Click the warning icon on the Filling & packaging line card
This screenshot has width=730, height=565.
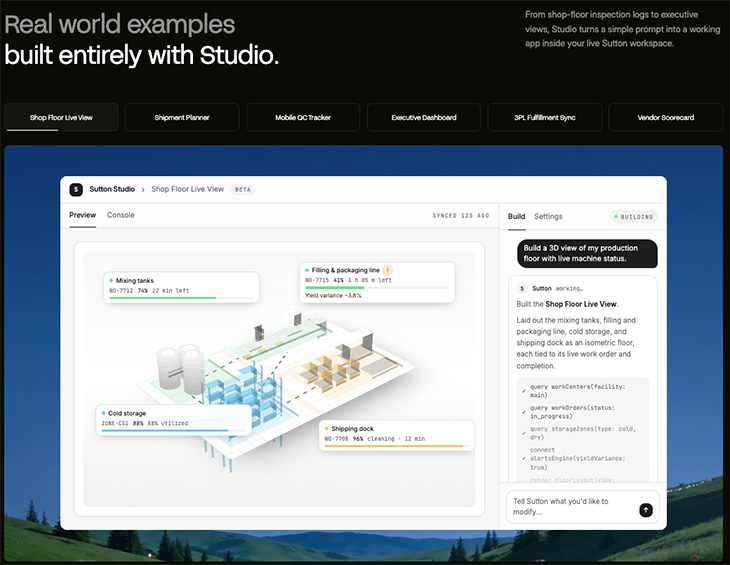pyautogui.click(x=387, y=270)
